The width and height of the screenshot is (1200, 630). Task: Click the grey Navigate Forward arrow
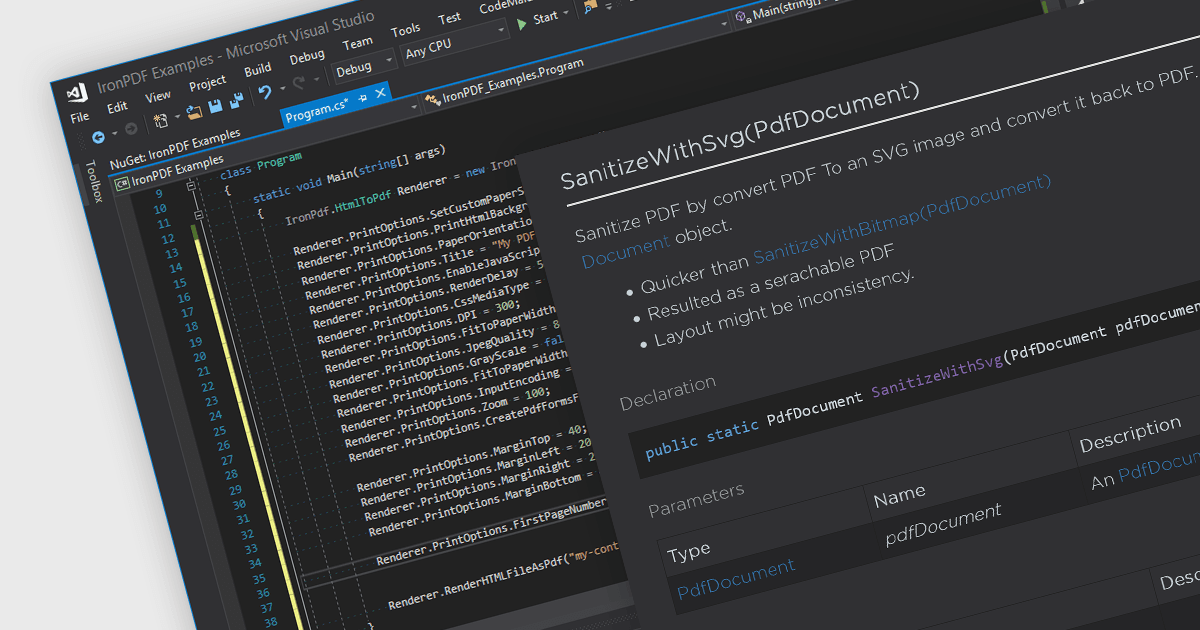tap(131, 129)
